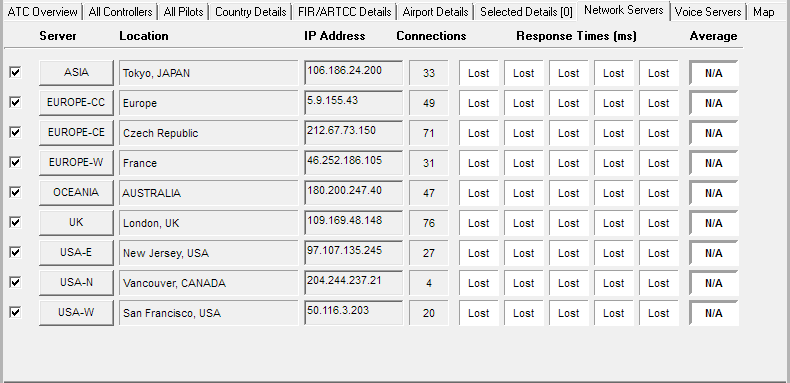Image resolution: width=790 pixels, height=383 pixels.
Task: Switch to the ATC Overview tab
Action: pos(42,12)
